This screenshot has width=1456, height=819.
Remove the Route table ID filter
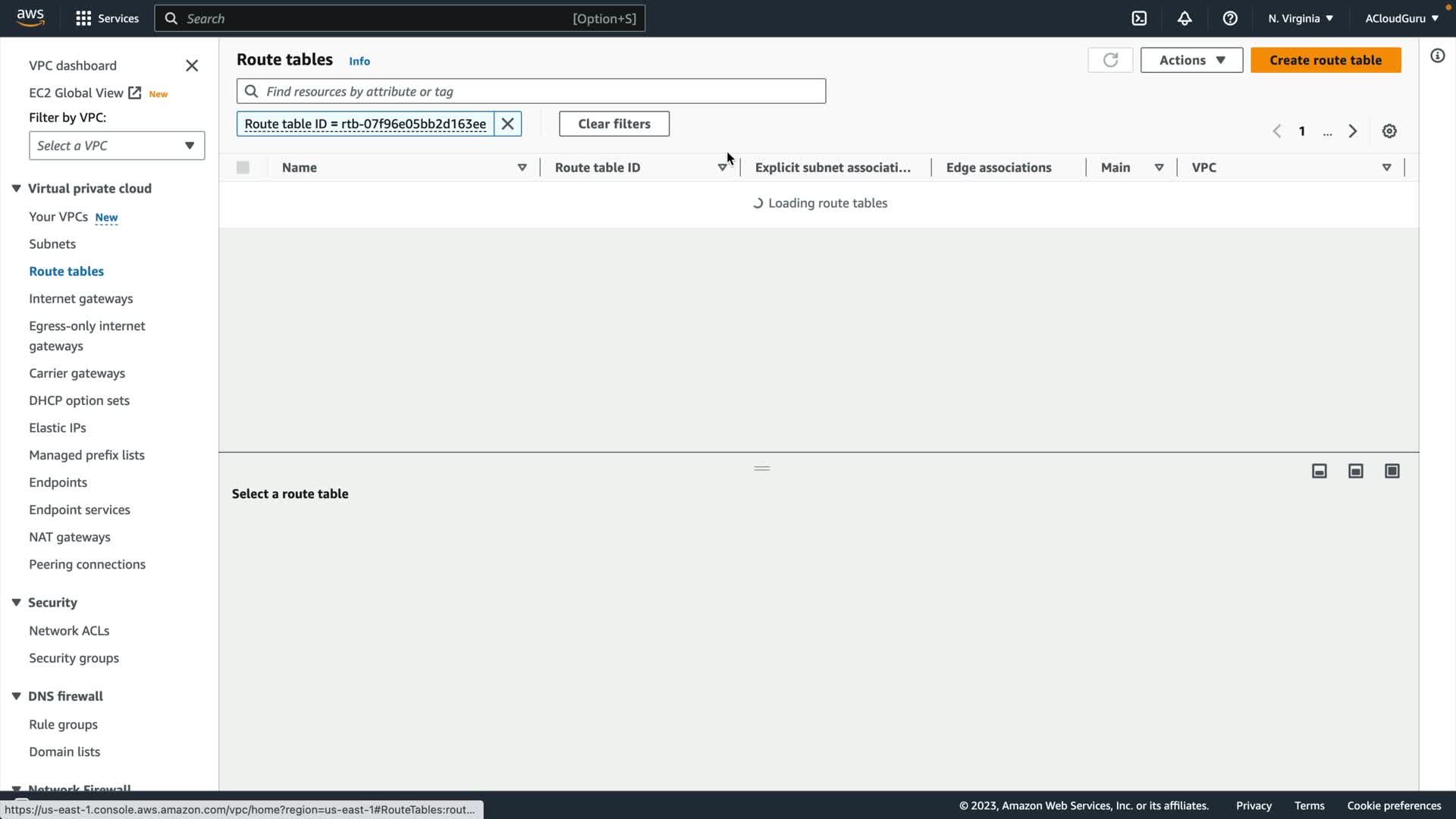pos(508,124)
